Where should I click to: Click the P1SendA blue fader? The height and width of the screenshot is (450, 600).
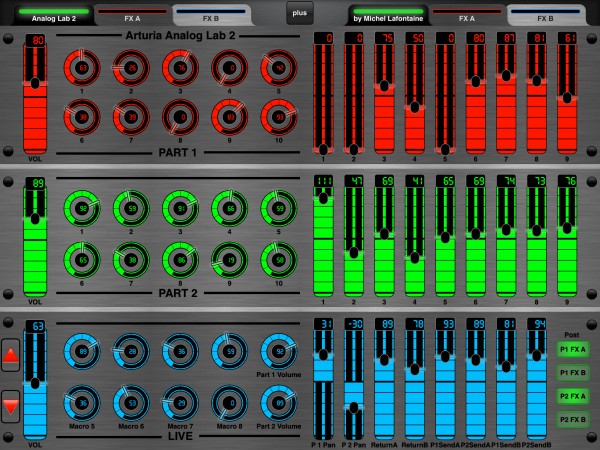point(445,385)
